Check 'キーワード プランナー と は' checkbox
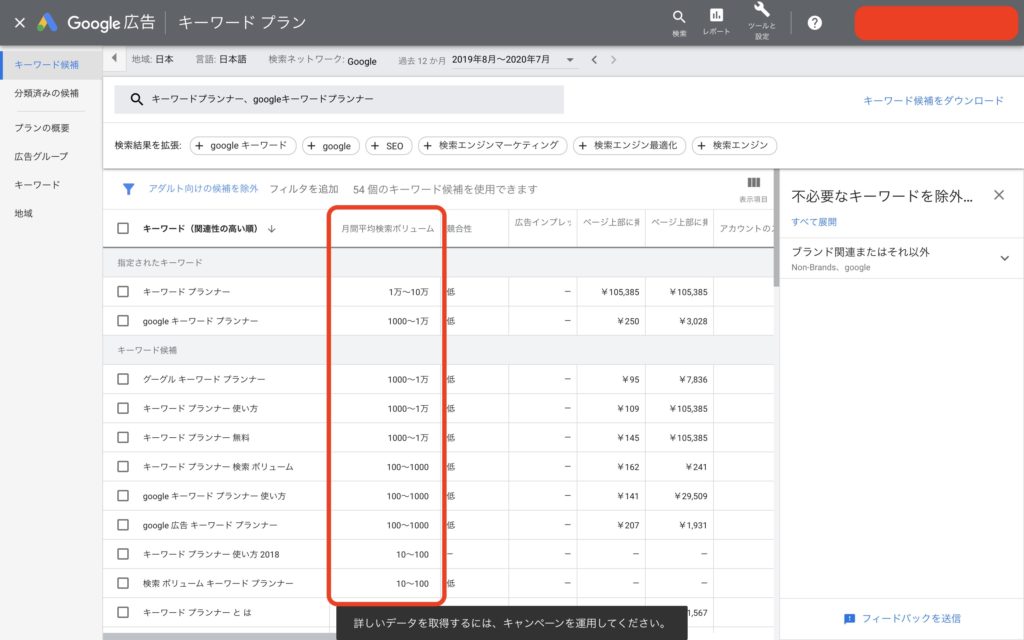 point(123,612)
